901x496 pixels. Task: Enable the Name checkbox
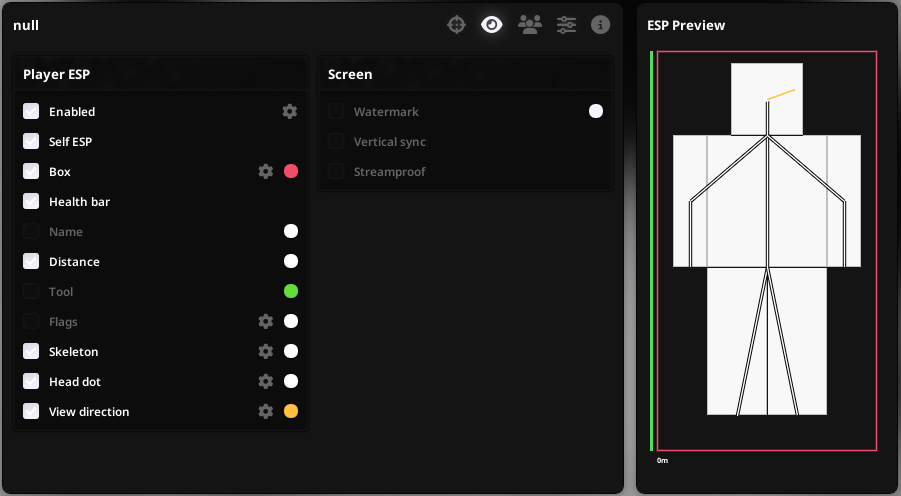pyautogui.click(x=31, y=231)
